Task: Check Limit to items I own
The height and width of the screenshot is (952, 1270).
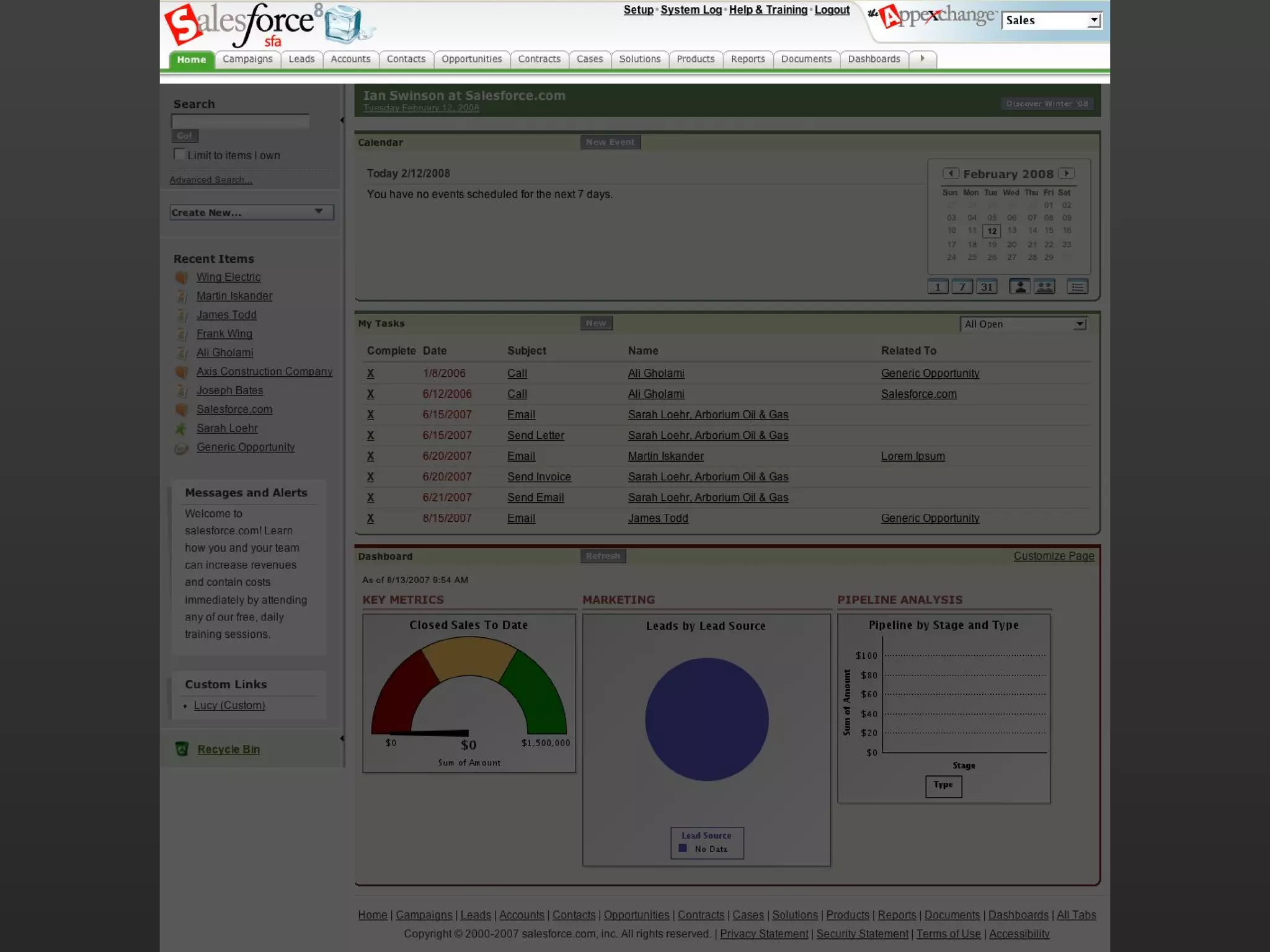Action: coord(179,154)
